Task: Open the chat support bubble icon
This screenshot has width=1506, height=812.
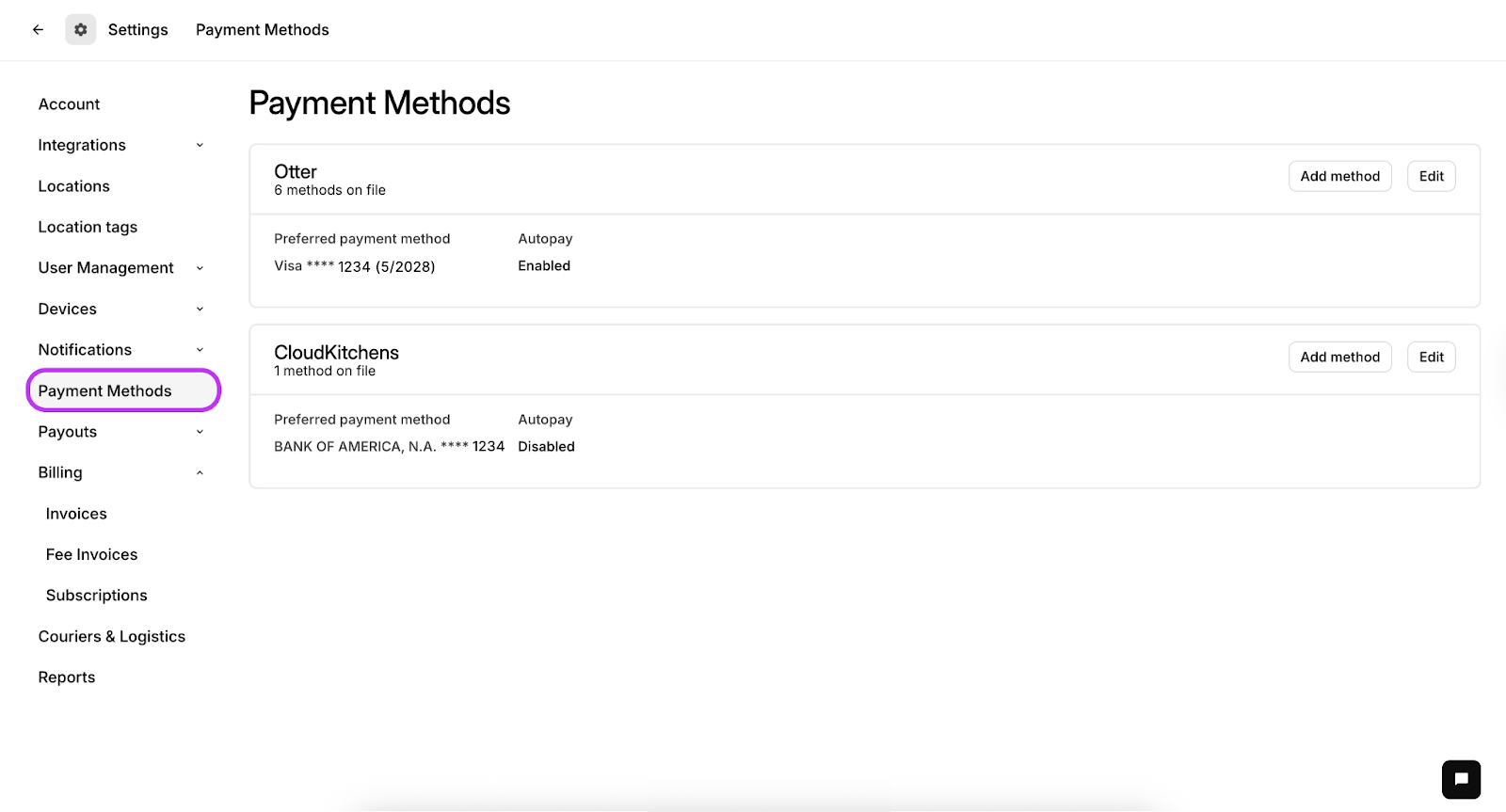Action: [1461, 779]
